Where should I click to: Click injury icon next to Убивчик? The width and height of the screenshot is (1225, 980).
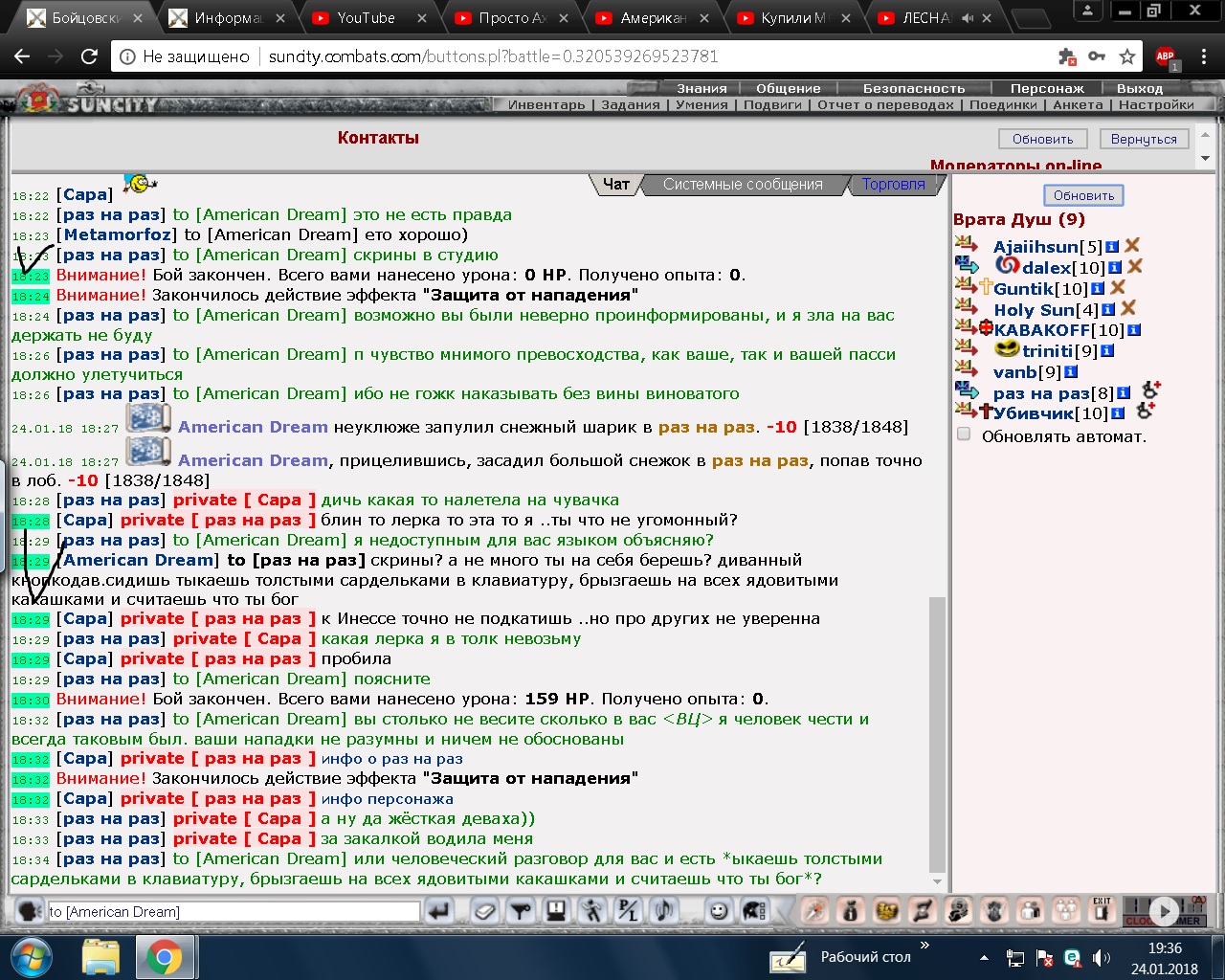[1145, 411]
